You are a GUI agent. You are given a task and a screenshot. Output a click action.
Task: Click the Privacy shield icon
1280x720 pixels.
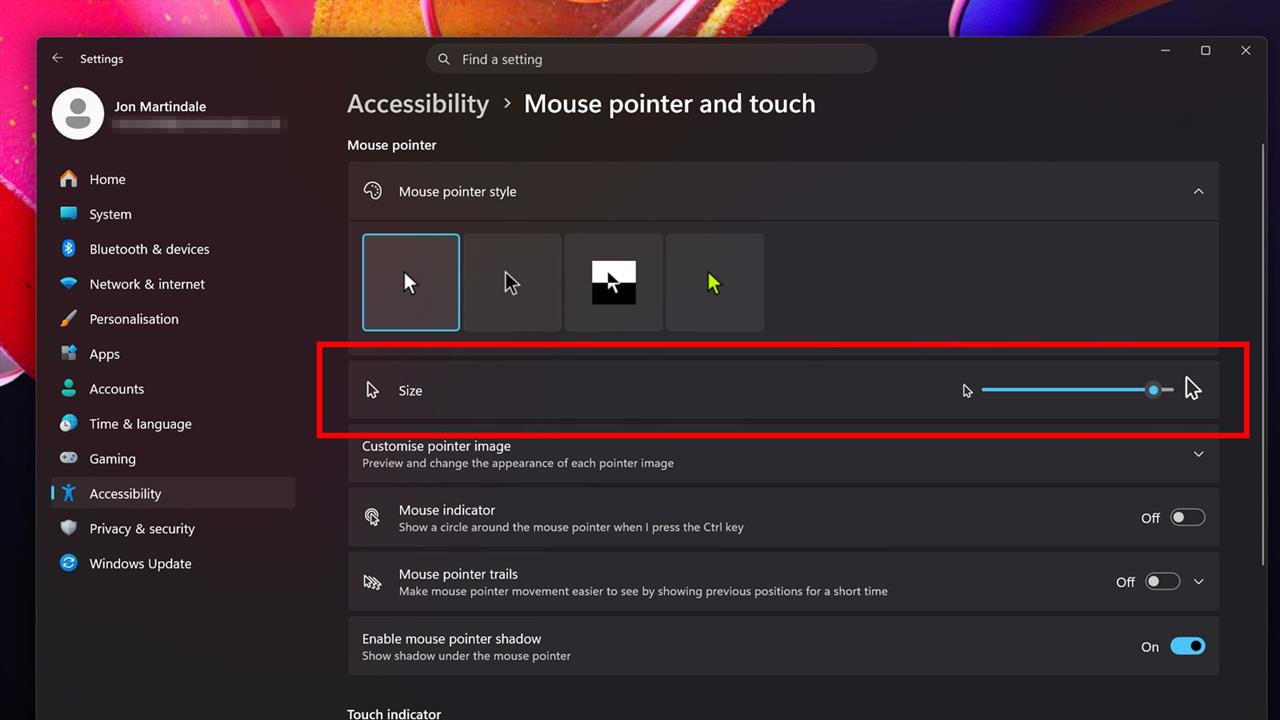click(x=68, y=529)
